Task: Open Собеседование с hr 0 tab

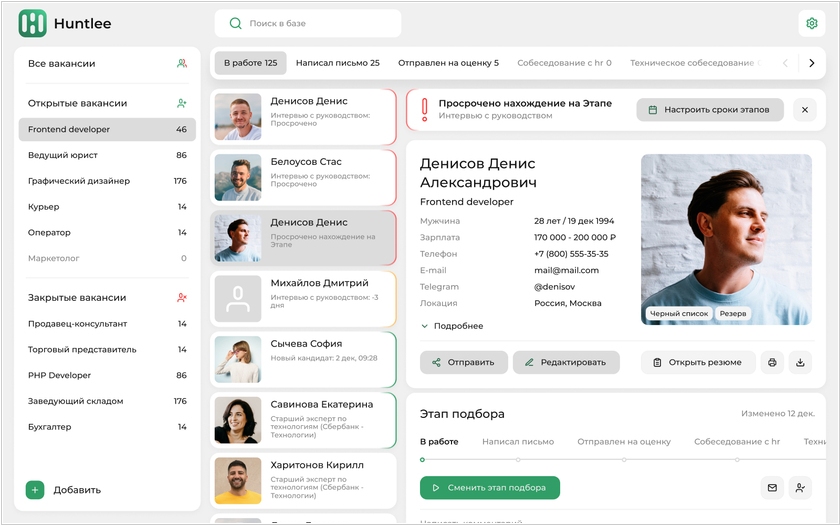Action: coord(564,63)
